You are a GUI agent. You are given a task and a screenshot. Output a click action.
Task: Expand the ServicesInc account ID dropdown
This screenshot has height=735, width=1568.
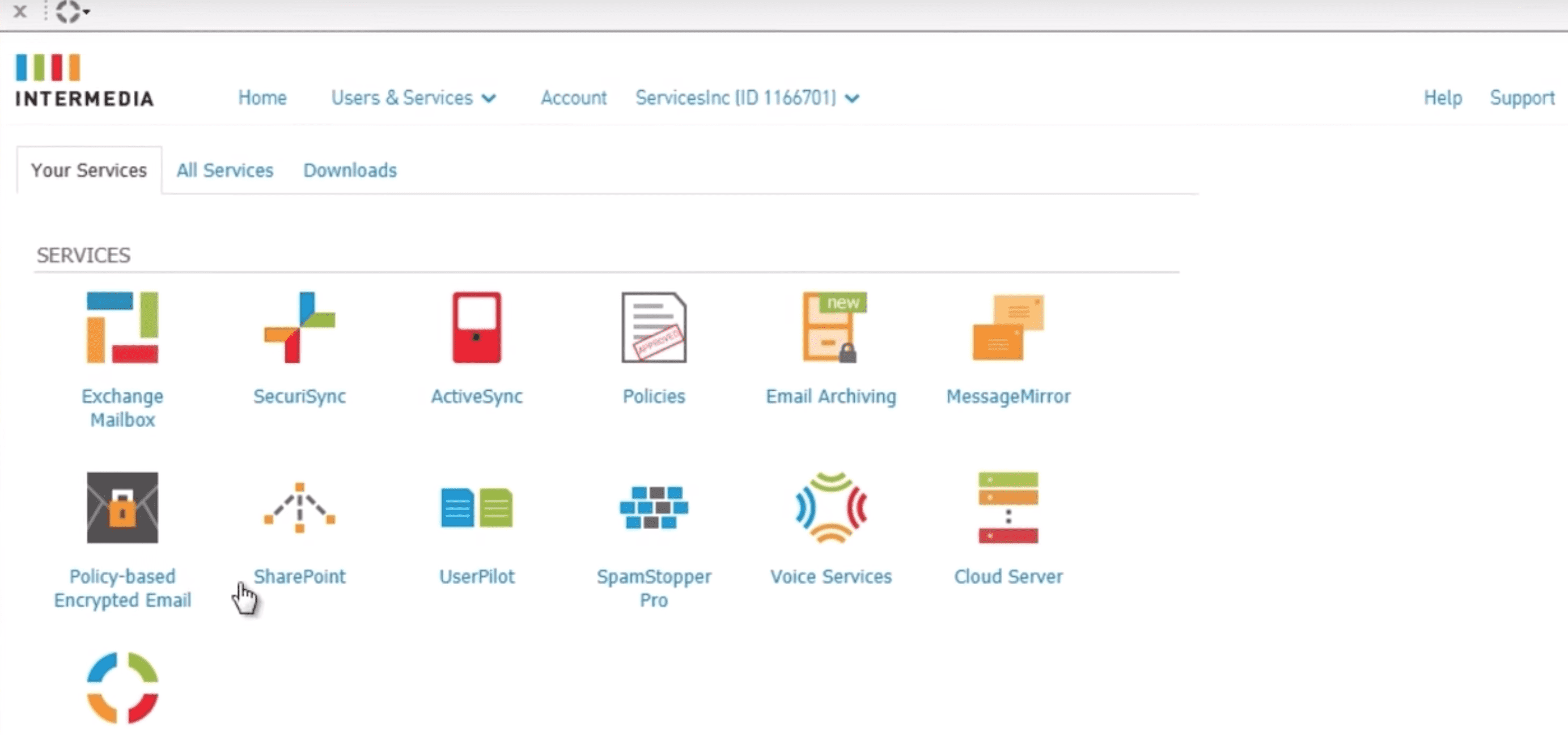[748, 98]
